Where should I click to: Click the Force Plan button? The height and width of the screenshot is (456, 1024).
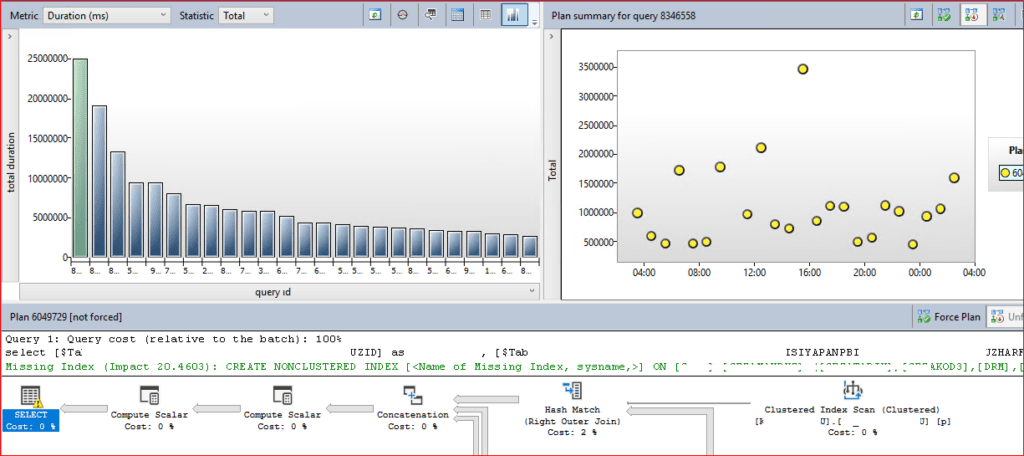pyautogui.click(x=947, y=317)
